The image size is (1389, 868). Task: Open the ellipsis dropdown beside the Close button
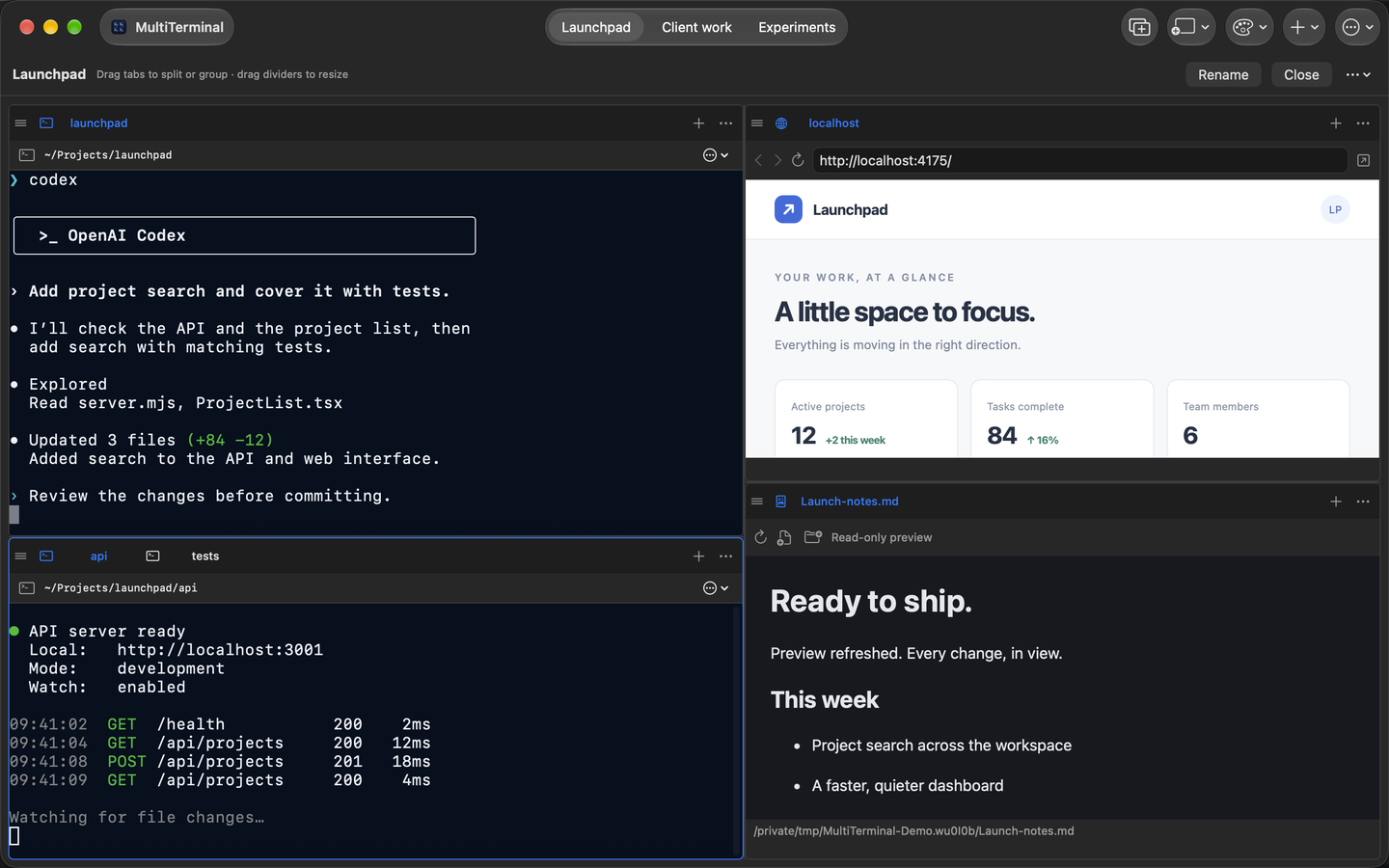click(x=1358, y=74)
